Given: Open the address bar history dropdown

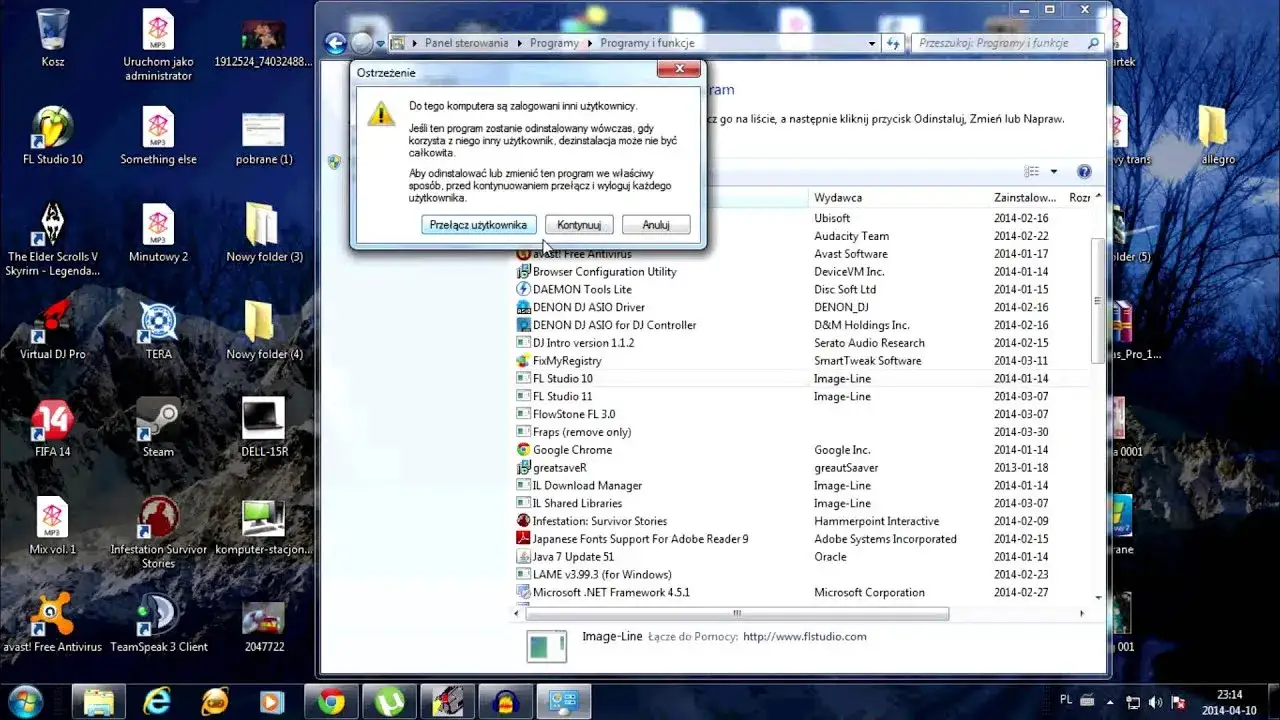Looking at the screenshot, I should pos(872,44).
